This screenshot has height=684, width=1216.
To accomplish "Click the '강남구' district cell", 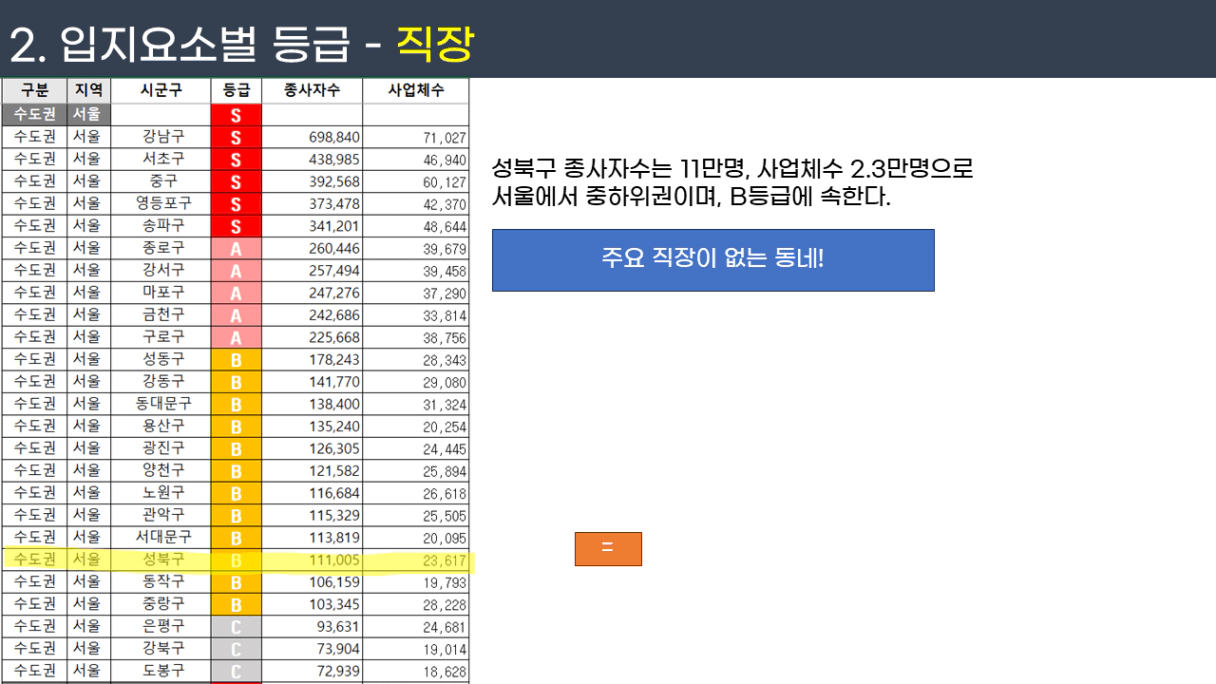I will coord(162,136).
